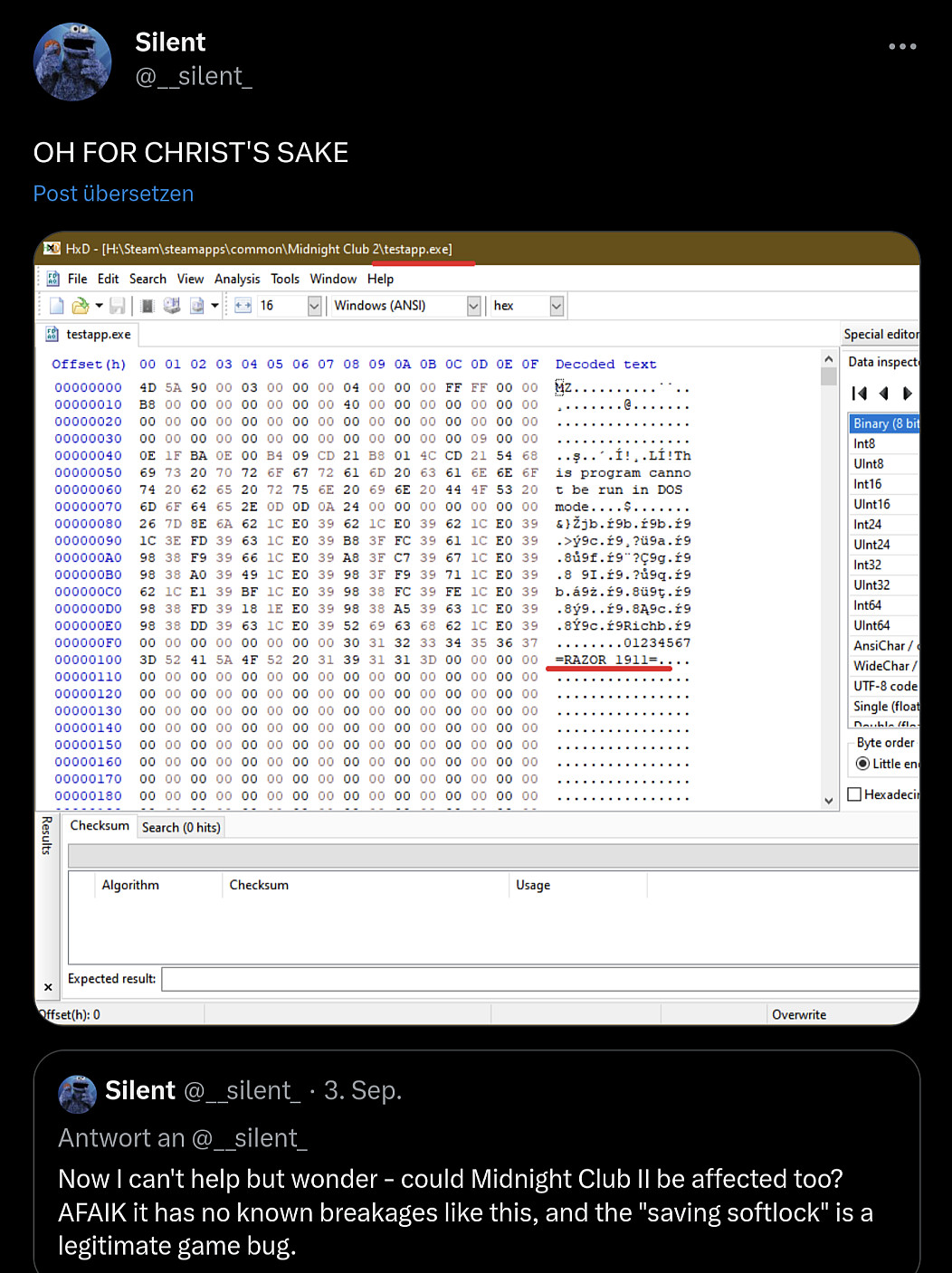
Task: Click the Post übersetzen link
Action: click(113, 194)
